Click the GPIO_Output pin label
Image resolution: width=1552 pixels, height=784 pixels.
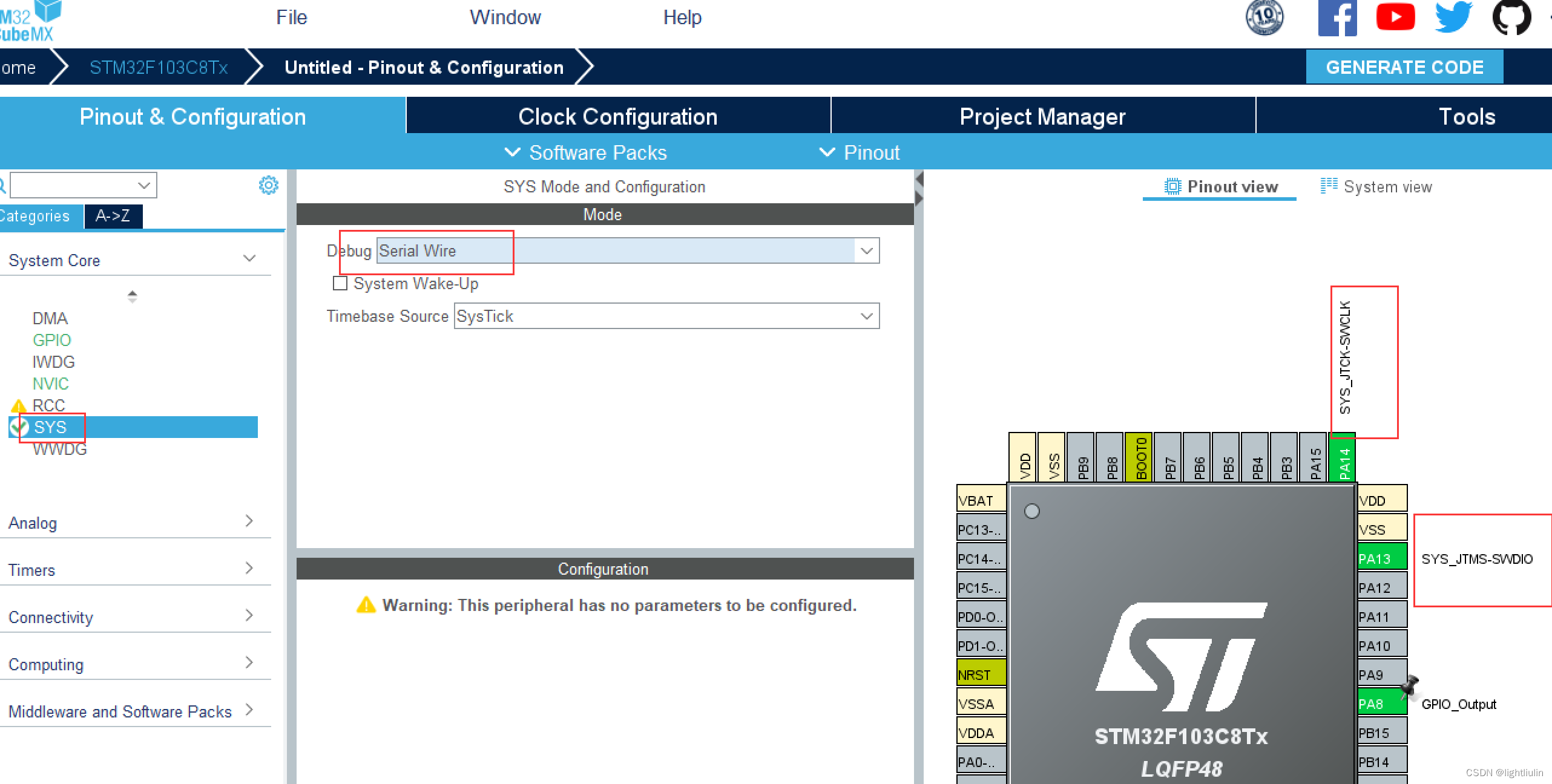1459,704
